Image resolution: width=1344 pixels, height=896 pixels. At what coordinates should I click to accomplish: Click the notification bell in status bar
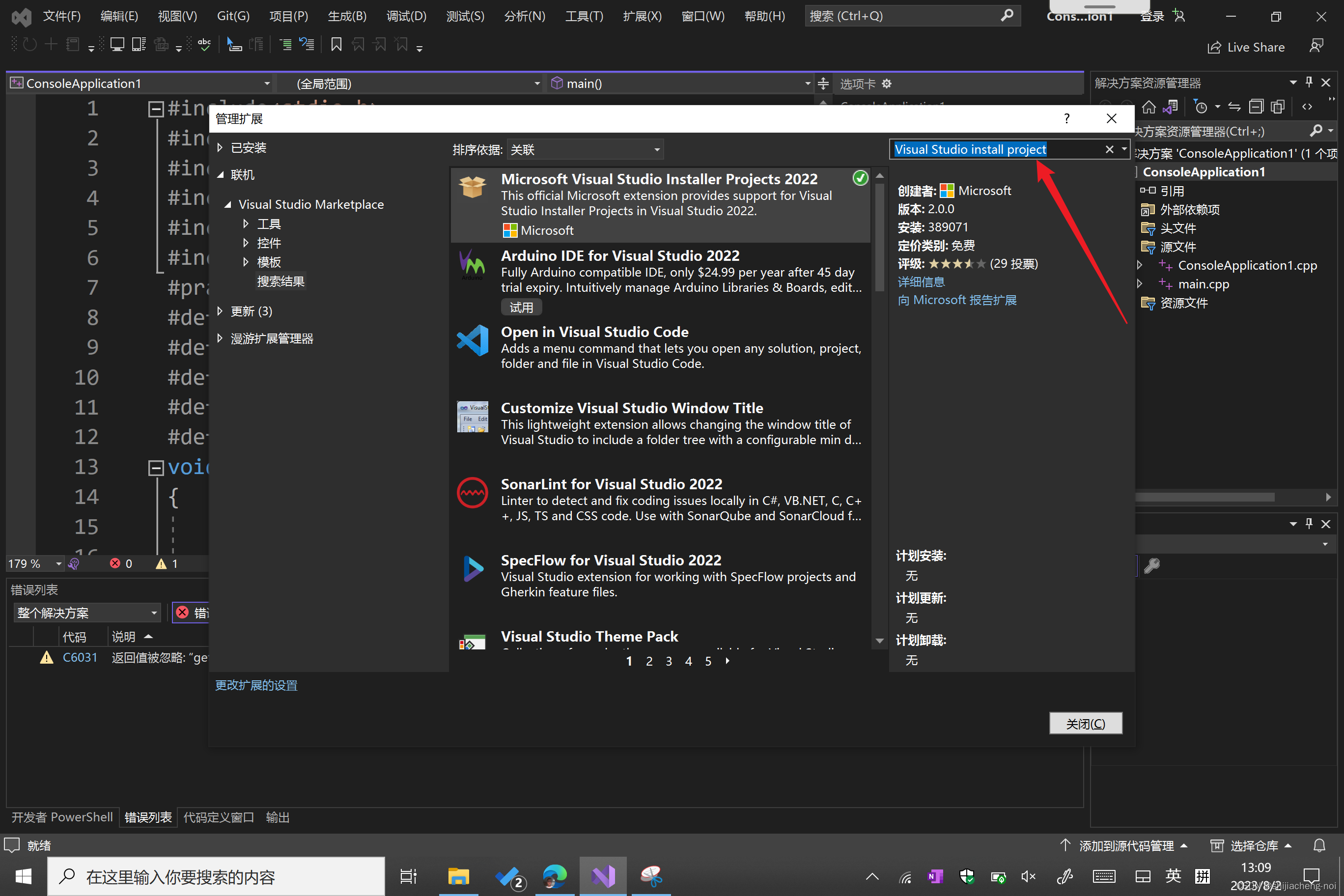(x=1319, y=846)
